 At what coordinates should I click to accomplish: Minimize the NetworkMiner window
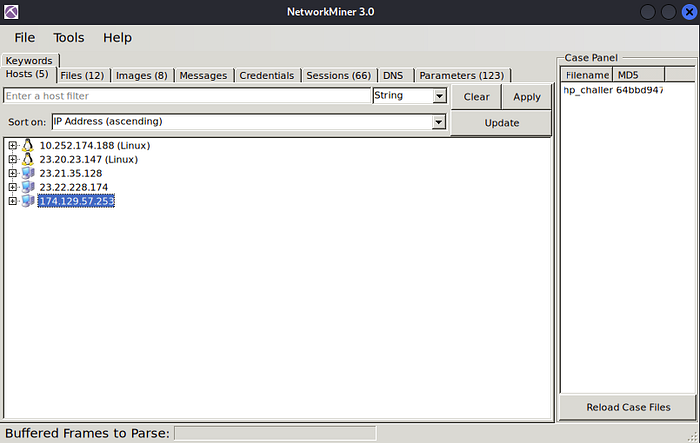click(648, 12)
